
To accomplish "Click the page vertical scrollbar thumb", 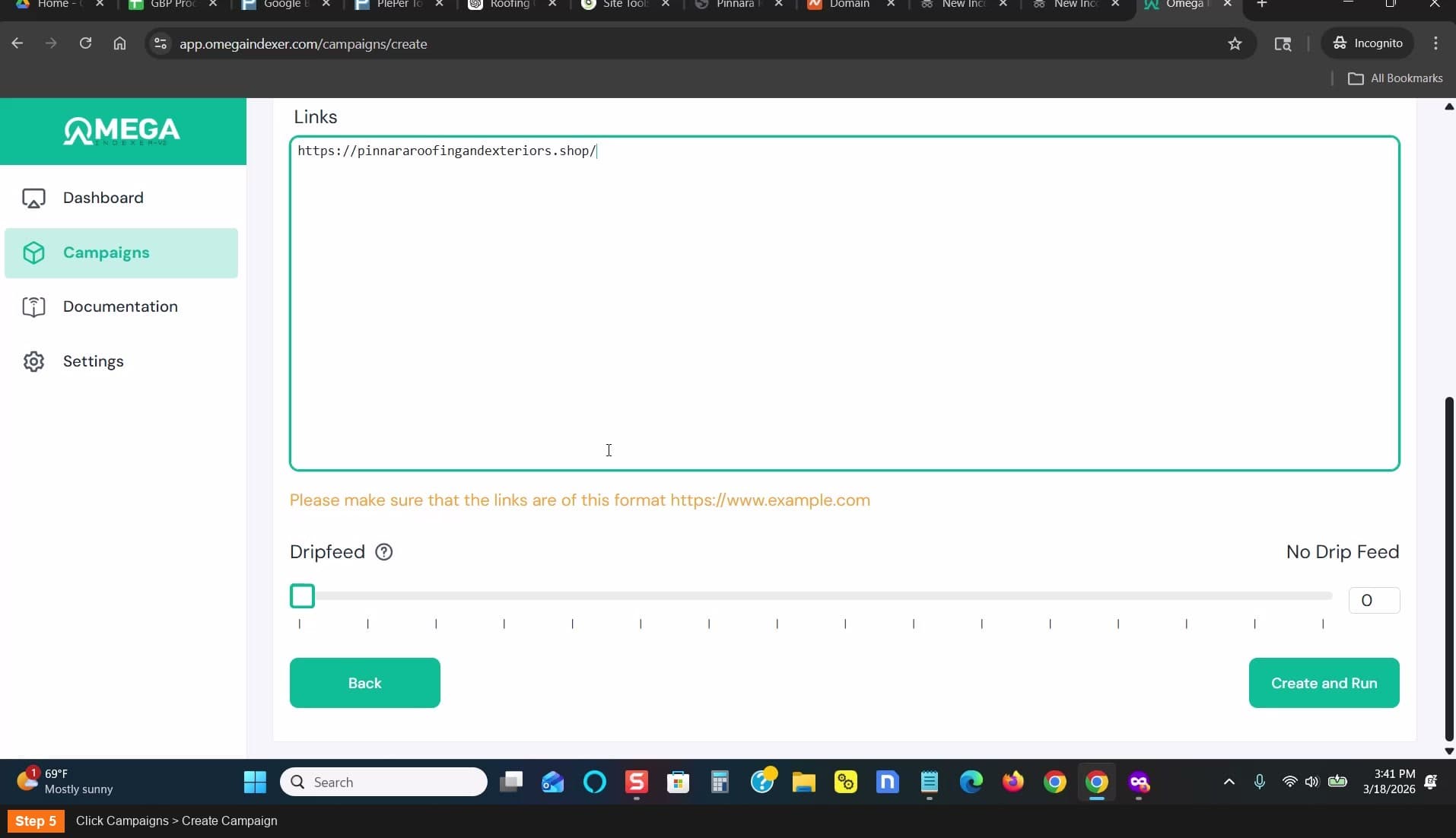I will coord(1449,568).
